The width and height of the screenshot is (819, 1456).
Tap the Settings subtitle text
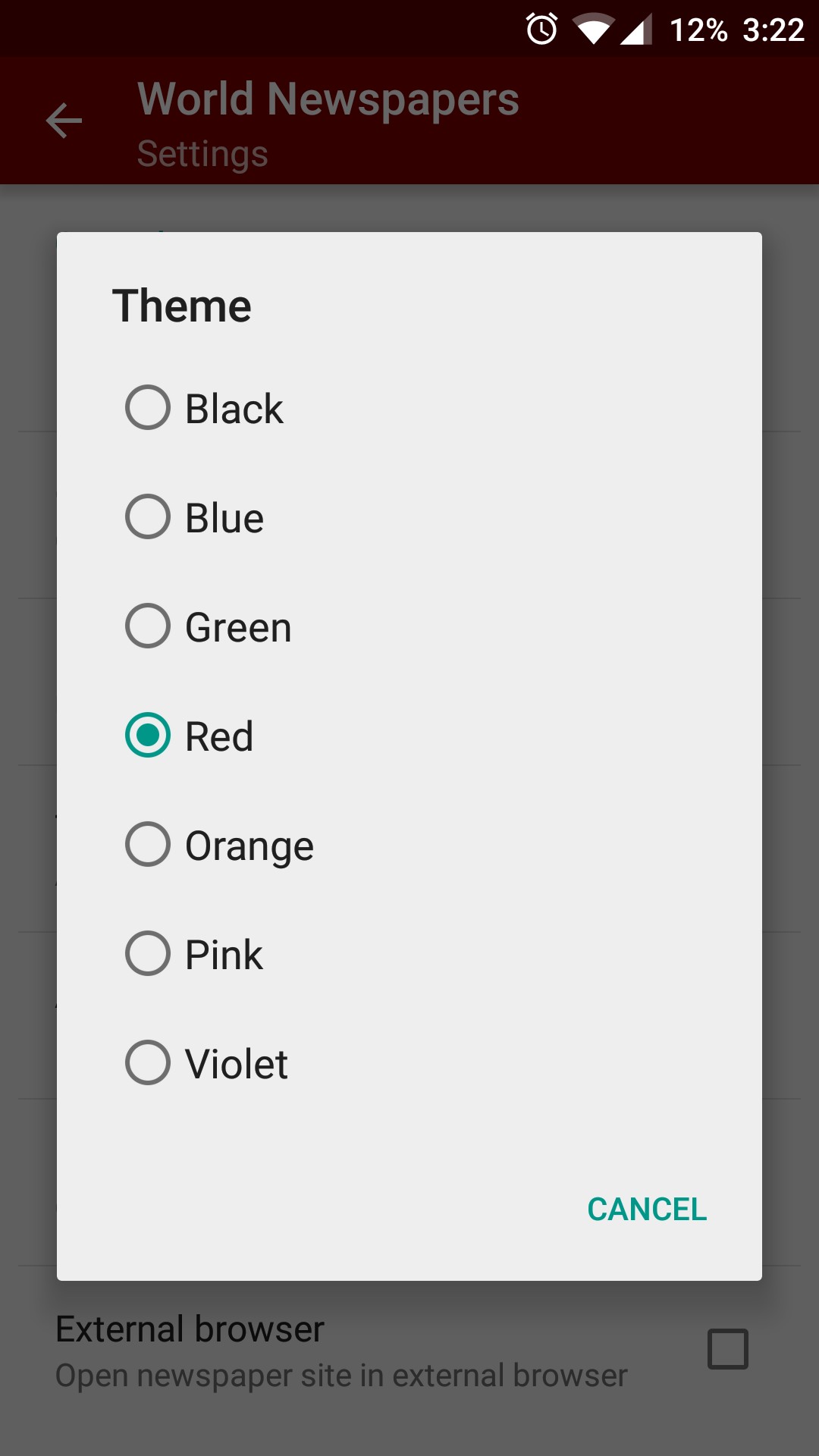(x=202, y=154)
